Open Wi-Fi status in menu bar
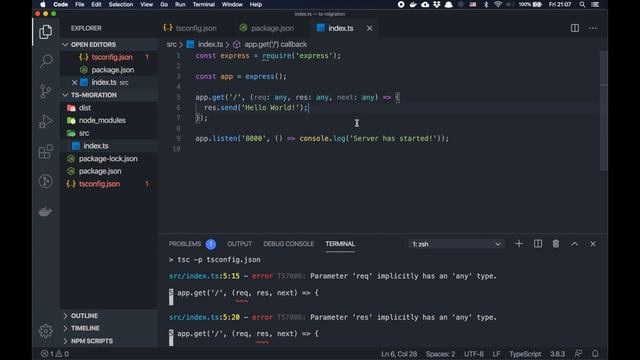 [498, 4]
